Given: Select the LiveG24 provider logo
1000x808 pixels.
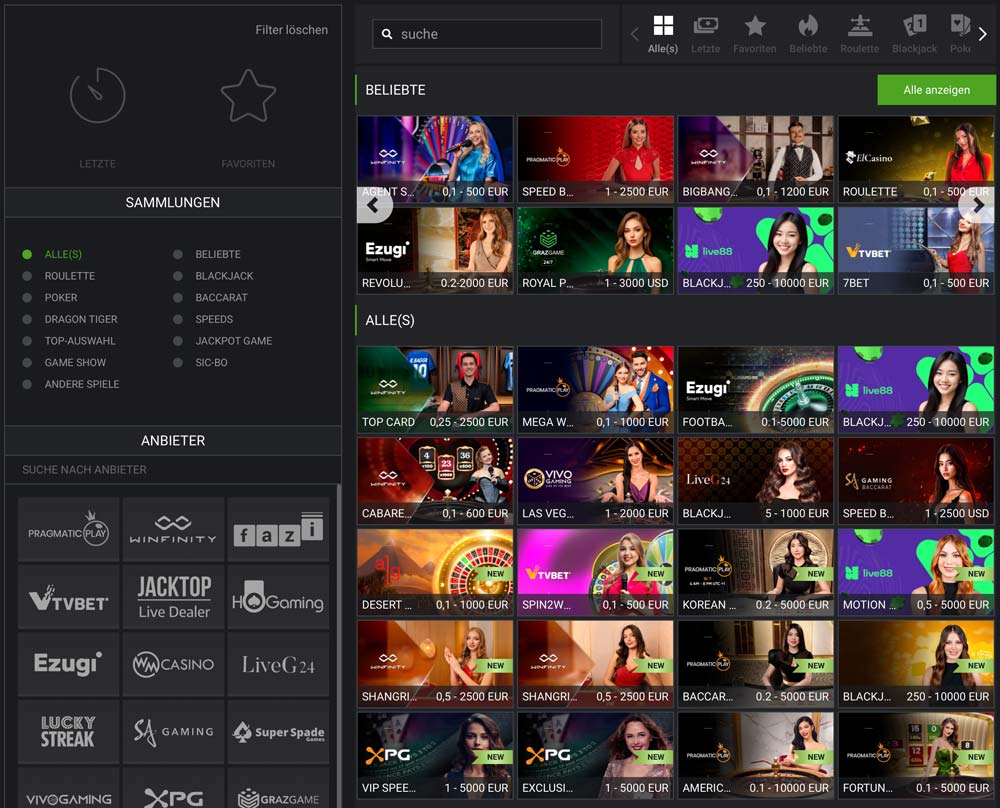Looking at the screenshot, I should 278,665.
